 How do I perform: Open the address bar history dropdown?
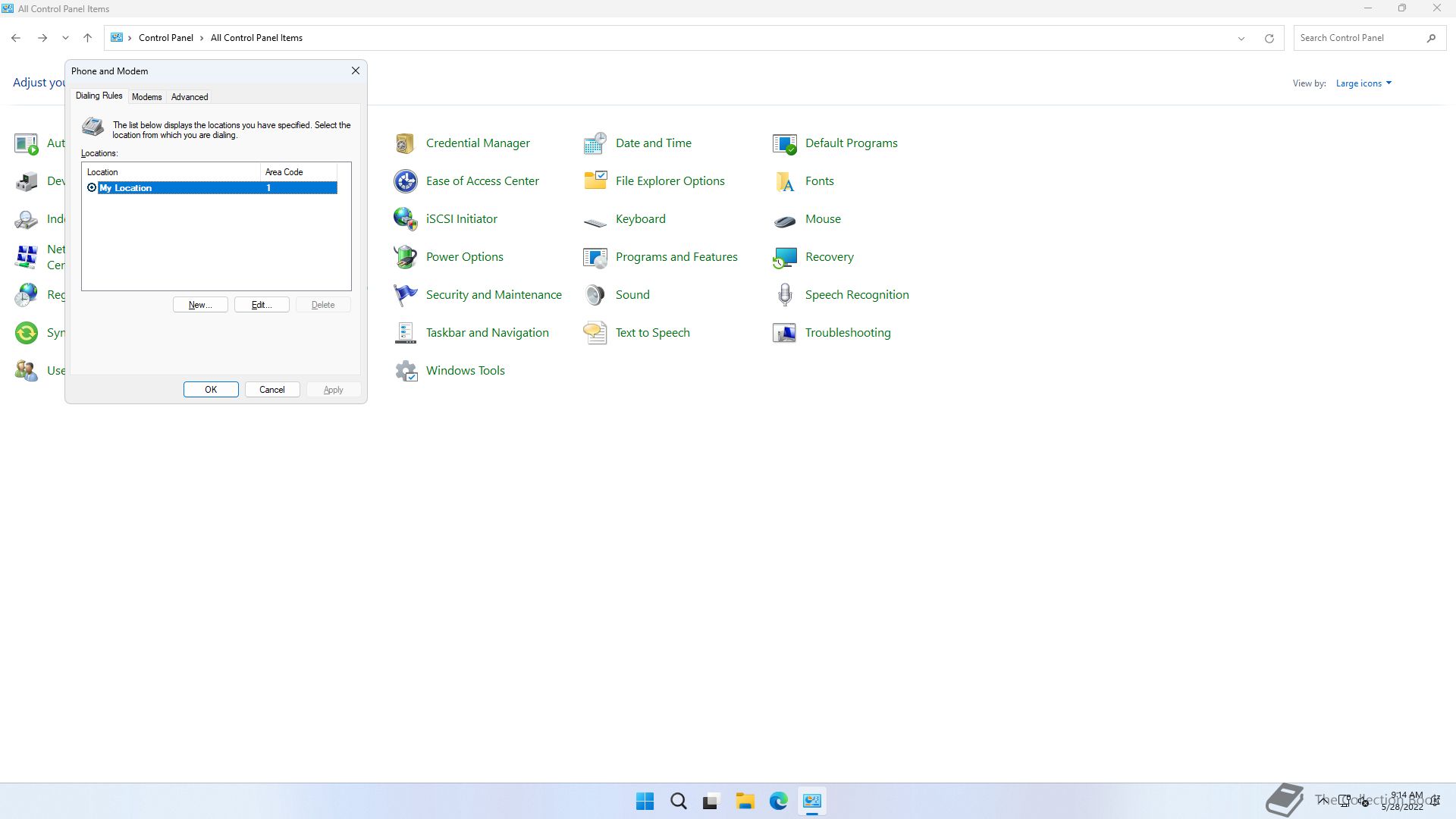coord(1241,38)
